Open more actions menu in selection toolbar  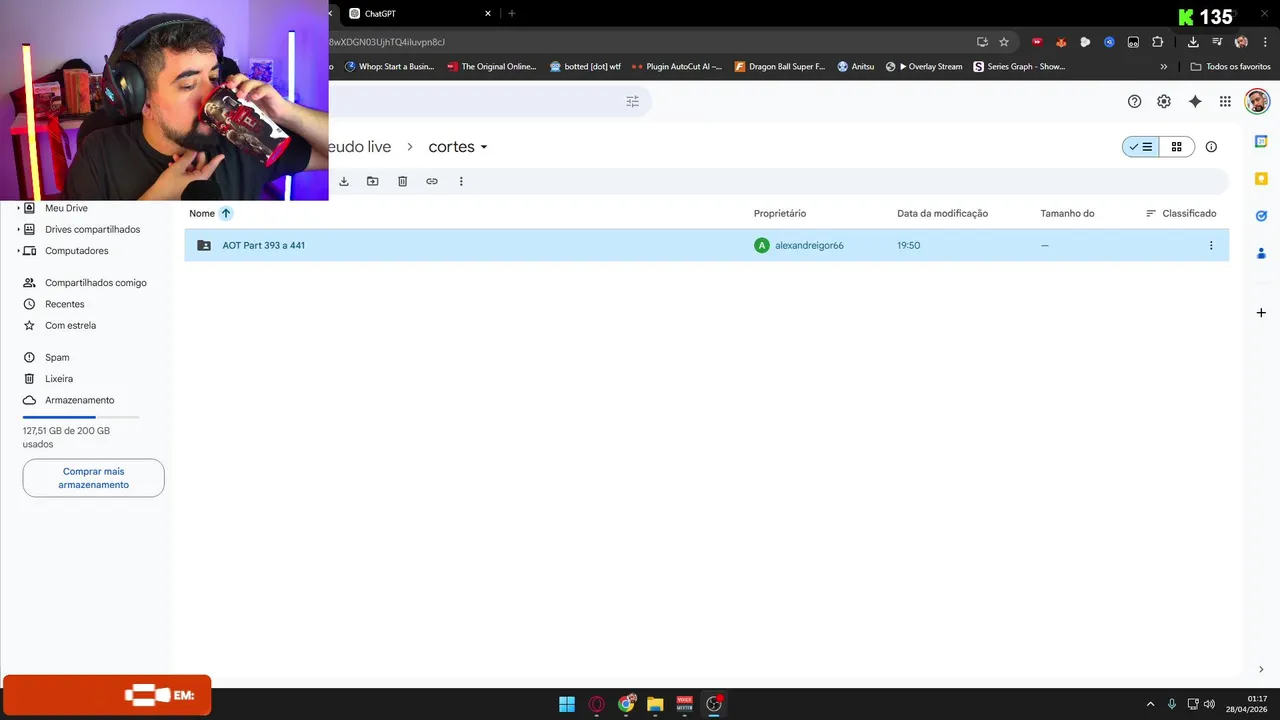tap(461, 181)
